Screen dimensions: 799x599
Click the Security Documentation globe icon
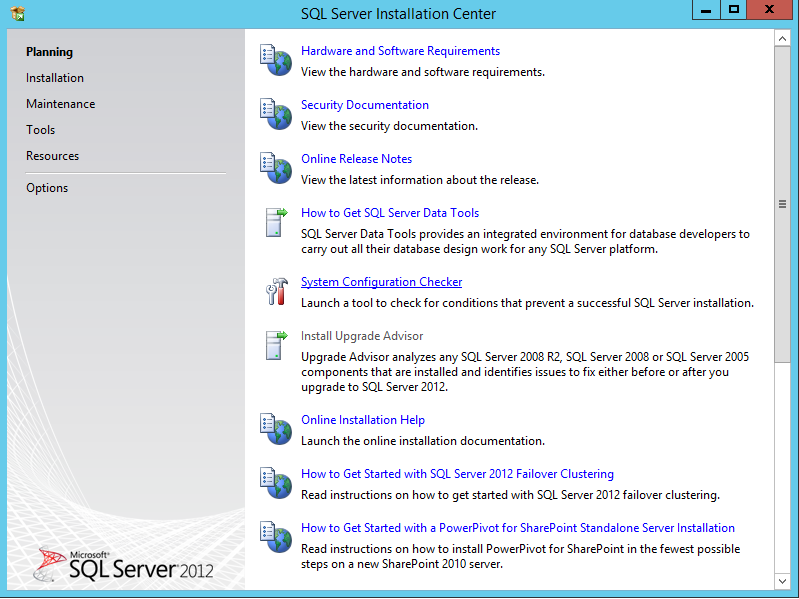tap(276, 114)
